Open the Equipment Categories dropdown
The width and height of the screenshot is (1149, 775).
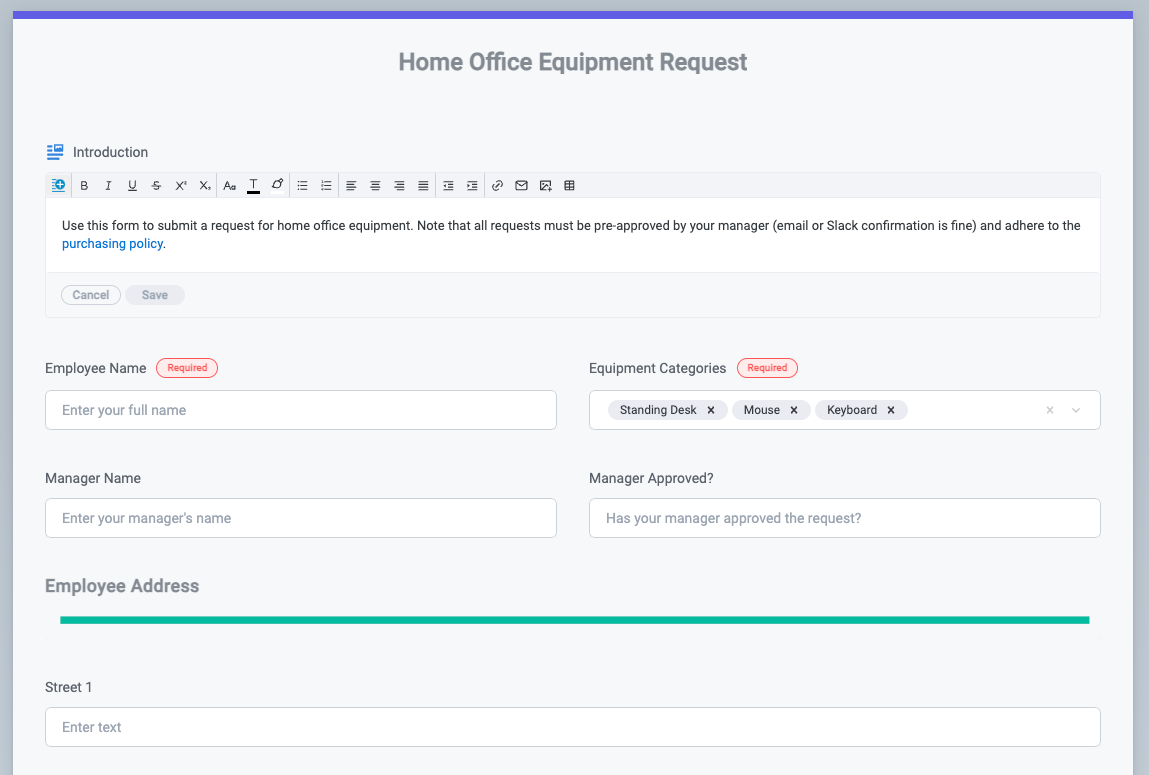(1075, 410)
